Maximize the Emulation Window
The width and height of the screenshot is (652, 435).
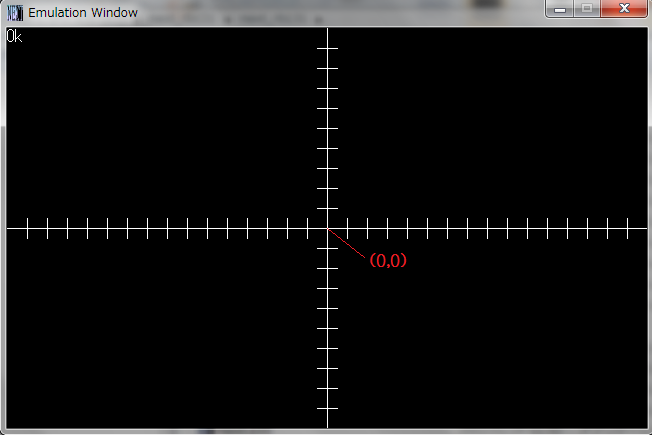pos(587,9)
